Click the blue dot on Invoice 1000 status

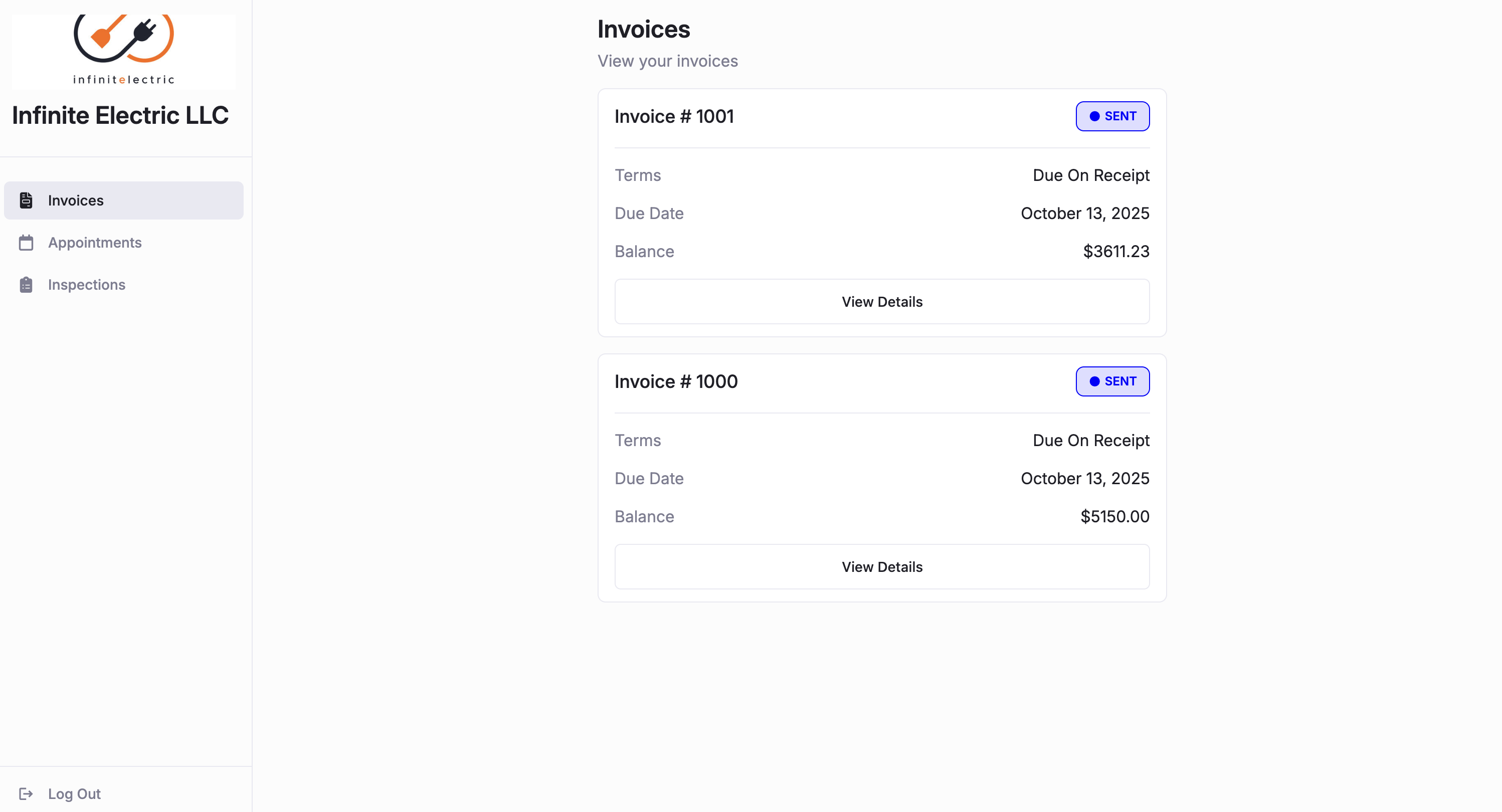(1094, 381)
